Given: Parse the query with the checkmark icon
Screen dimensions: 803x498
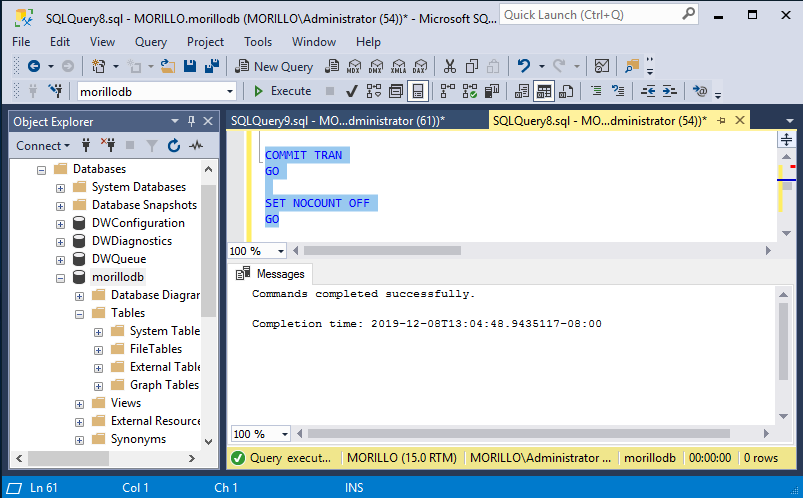Looking at the screenshot, I should pyautogui.click(x=351, y=91).
